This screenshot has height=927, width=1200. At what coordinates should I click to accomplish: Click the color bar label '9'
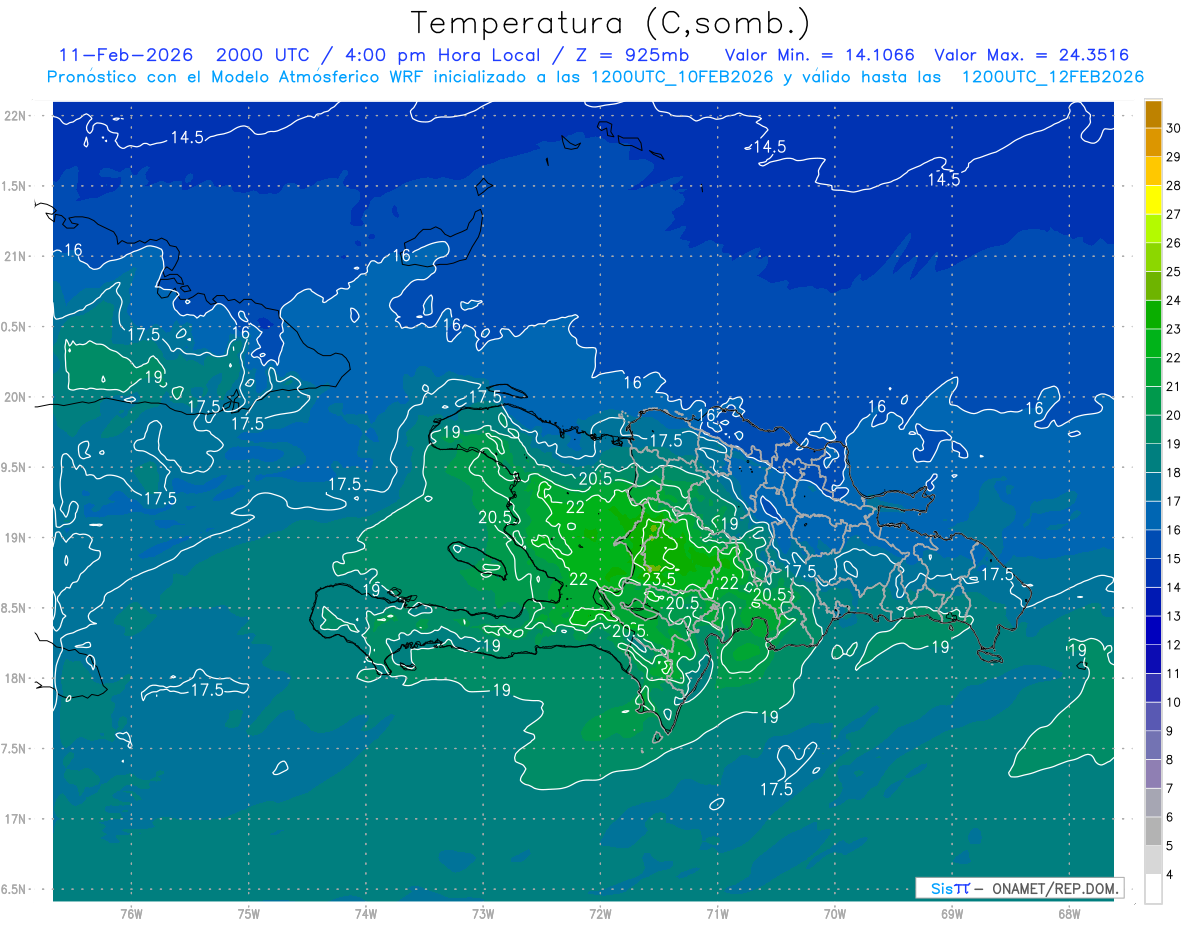point(1171,731)
